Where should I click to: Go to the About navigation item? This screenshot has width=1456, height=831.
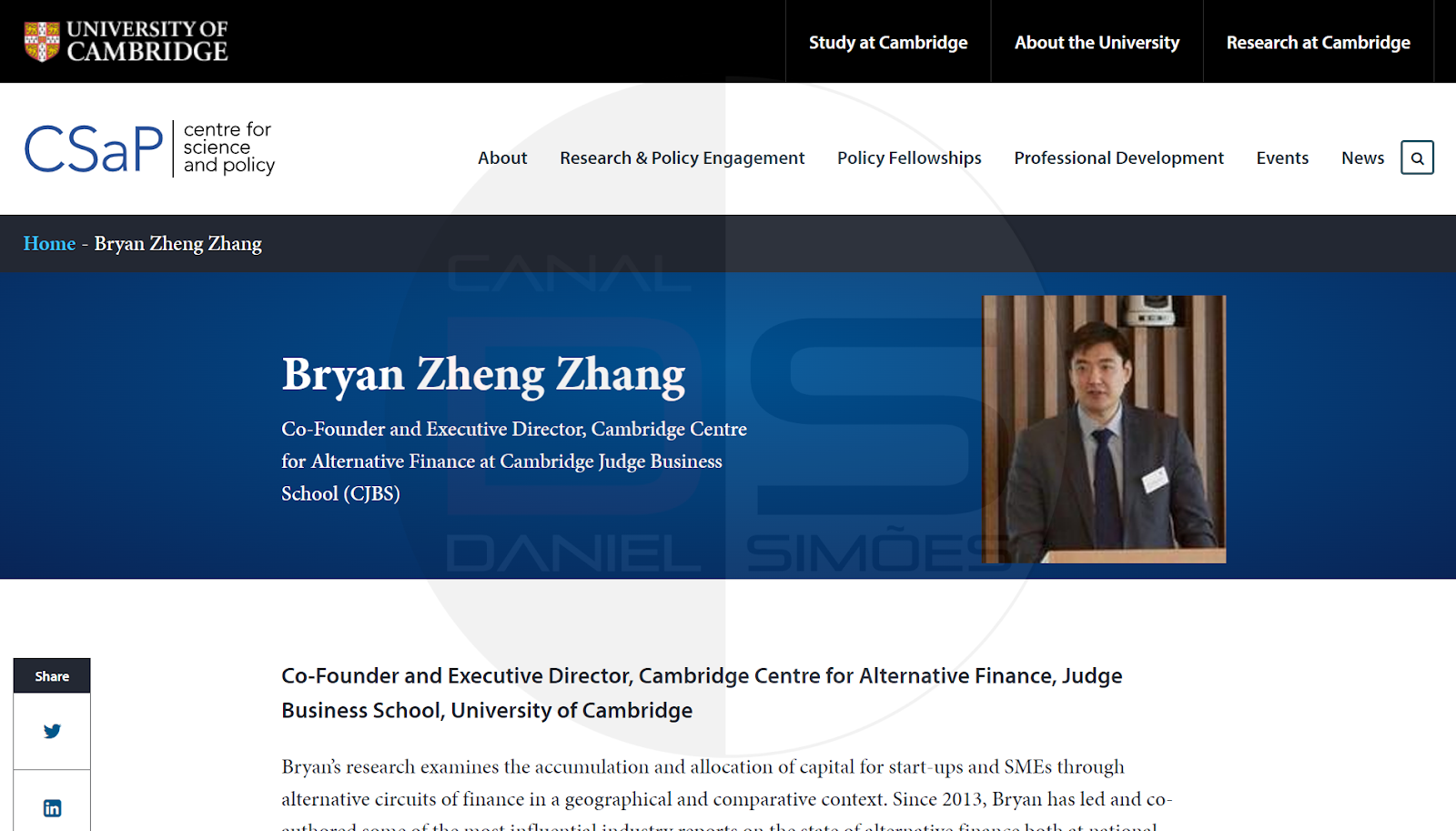click(x=502, y=157)
